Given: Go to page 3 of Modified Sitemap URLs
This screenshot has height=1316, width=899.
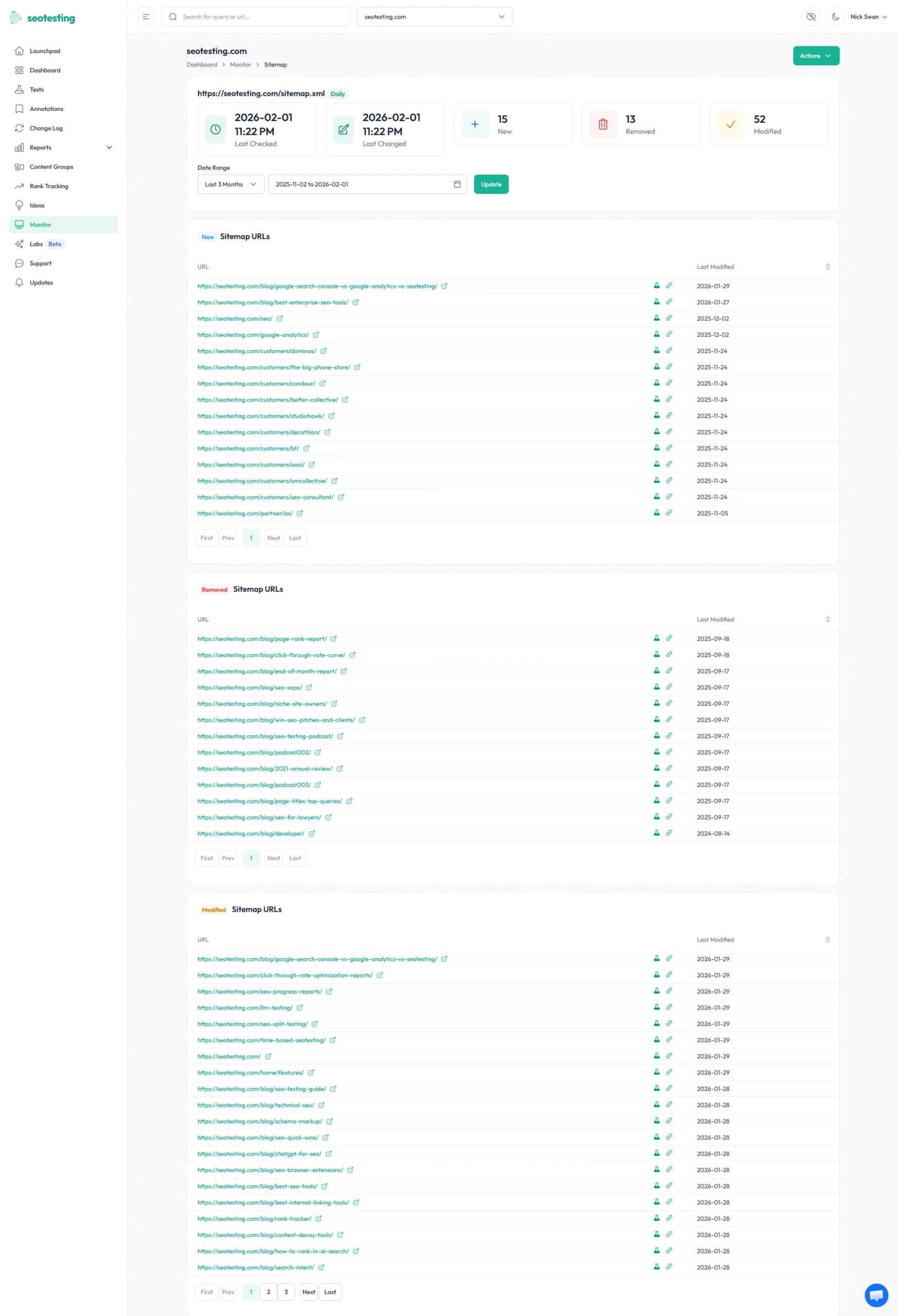Looking at the screenshot, I should [286, 1292].
